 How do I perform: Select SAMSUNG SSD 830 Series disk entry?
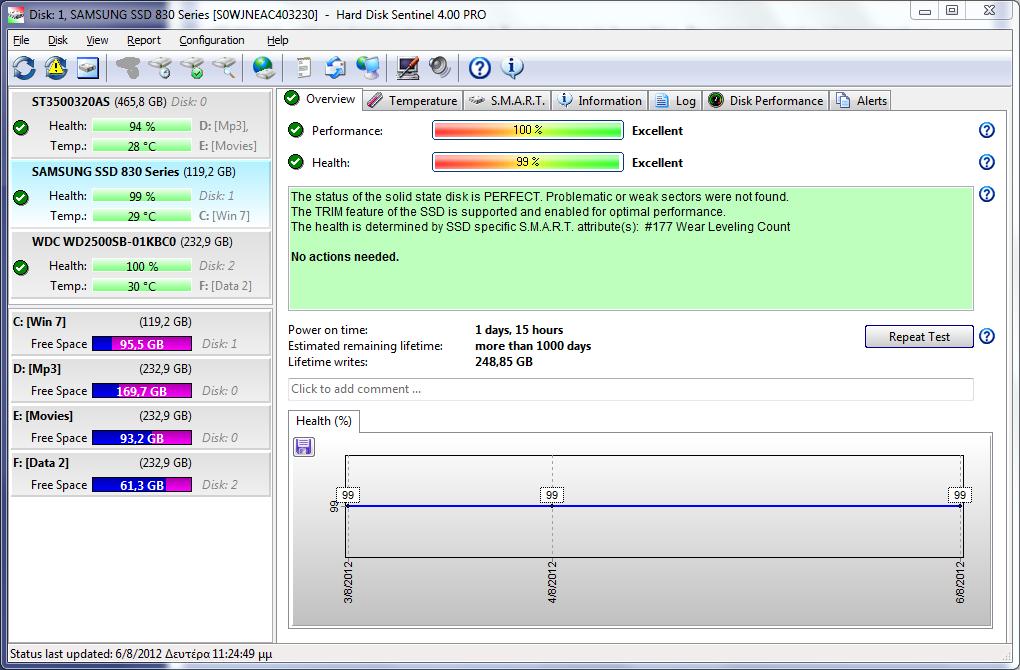click(141, 194)
